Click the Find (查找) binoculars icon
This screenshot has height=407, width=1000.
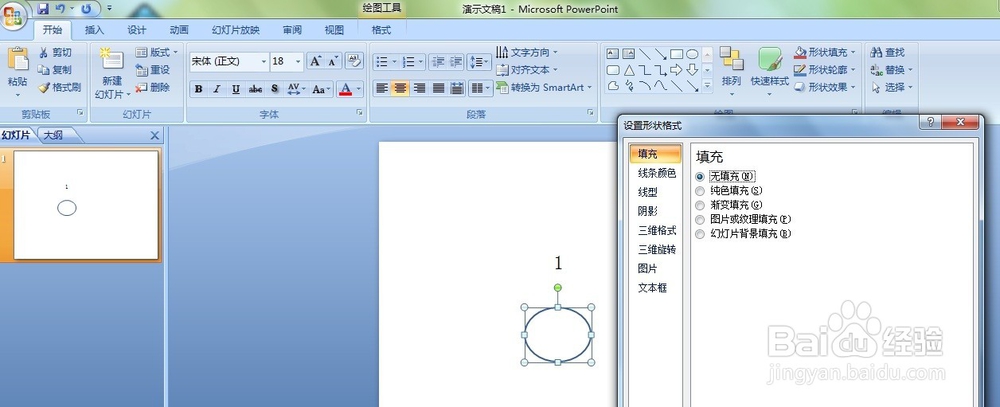(x=876, y=52)
